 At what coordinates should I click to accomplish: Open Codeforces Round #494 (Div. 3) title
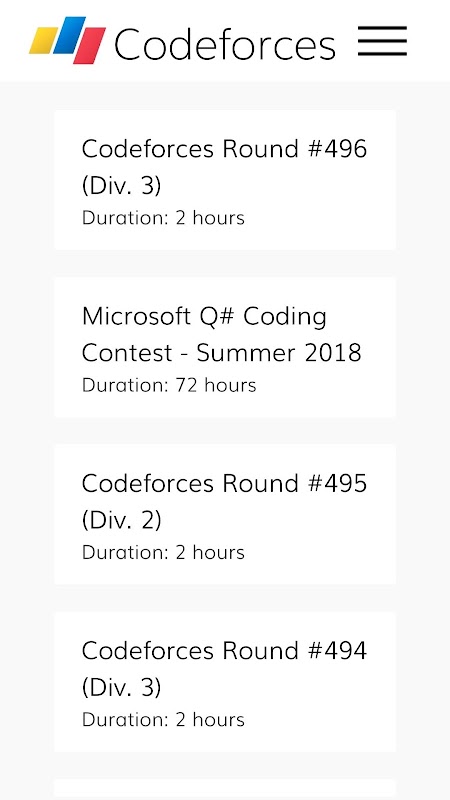click(224, 669)
